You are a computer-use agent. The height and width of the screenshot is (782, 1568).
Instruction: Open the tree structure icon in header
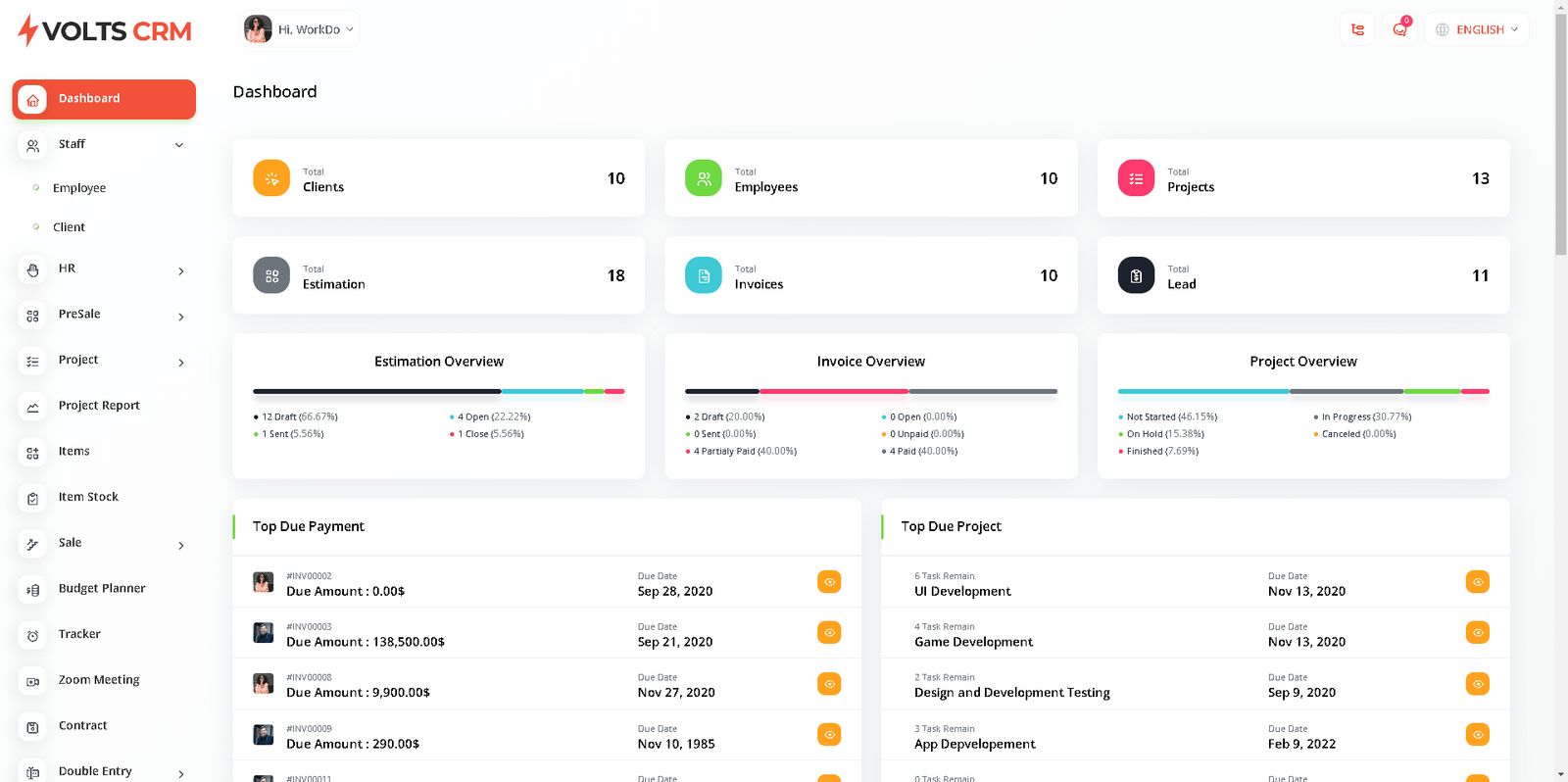(1357, 29)
